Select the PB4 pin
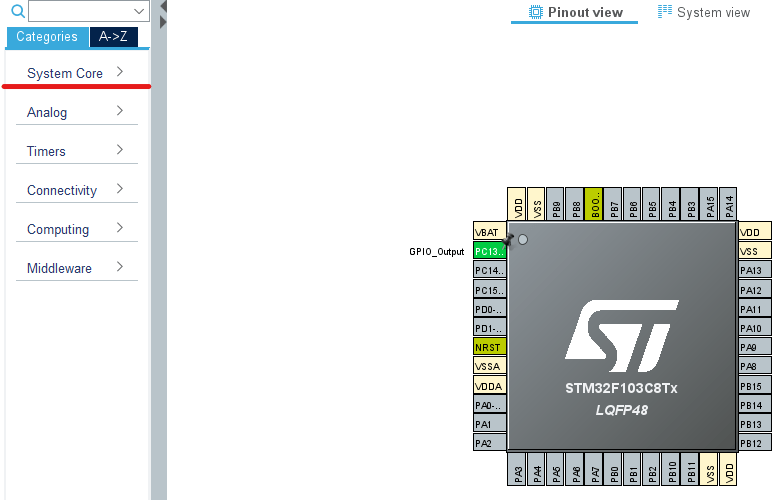784x500 pixels. point(670,204)
